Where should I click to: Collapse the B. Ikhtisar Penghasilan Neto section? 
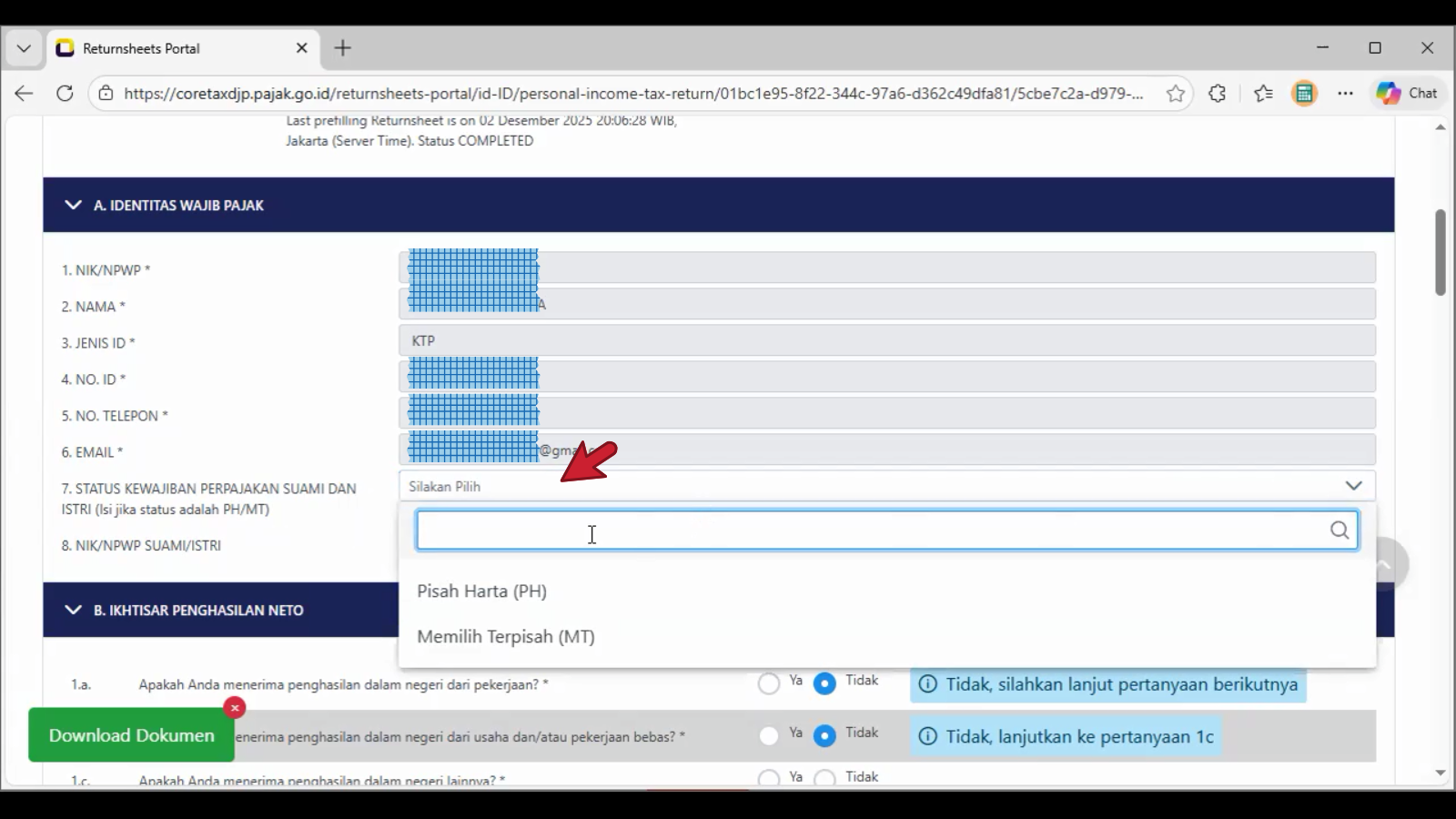click(74, 610)
